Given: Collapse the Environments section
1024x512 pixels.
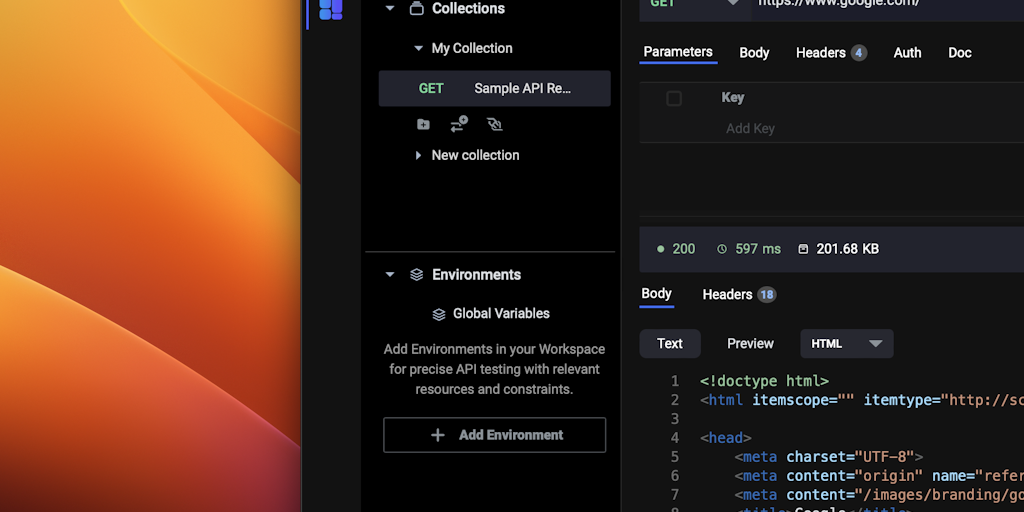Looking at the screenshot, I should 390,275.
